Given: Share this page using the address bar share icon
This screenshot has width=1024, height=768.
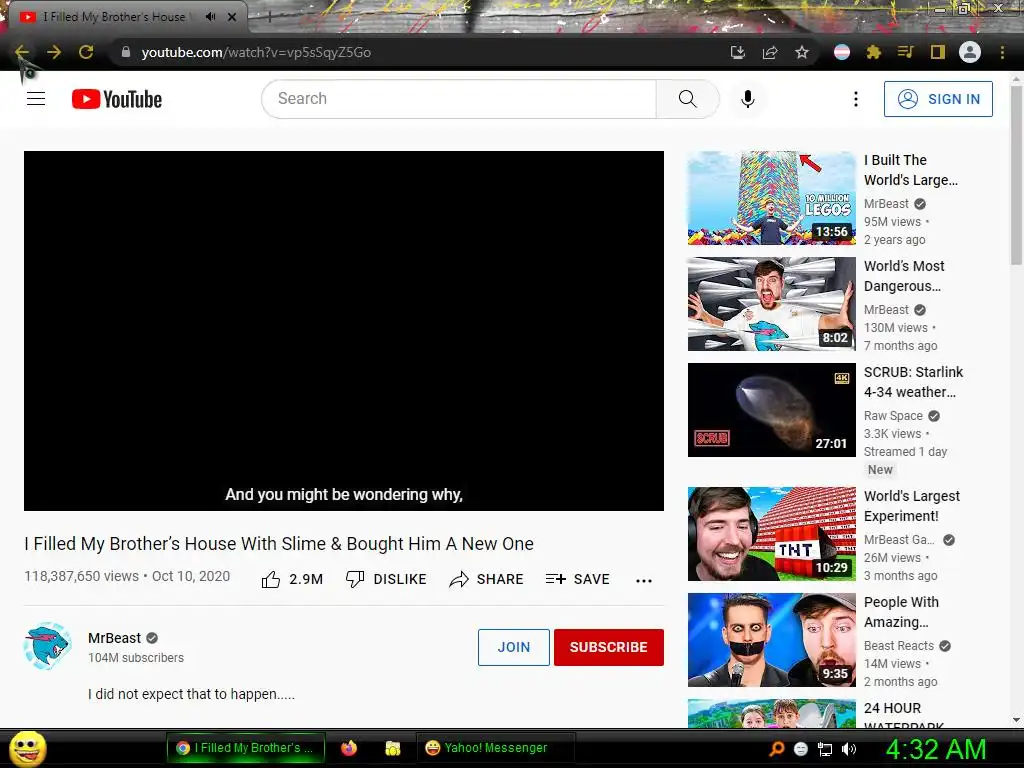Looking at the screenshot, I should pyautogui.click(x=770, y=52).
